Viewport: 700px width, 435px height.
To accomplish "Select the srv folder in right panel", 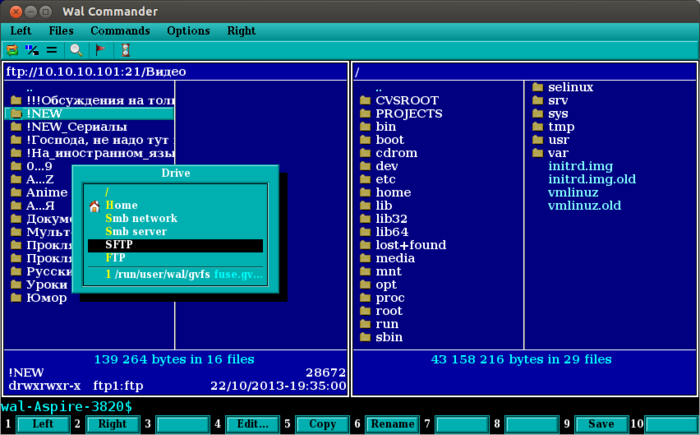I will click(610, 100).
